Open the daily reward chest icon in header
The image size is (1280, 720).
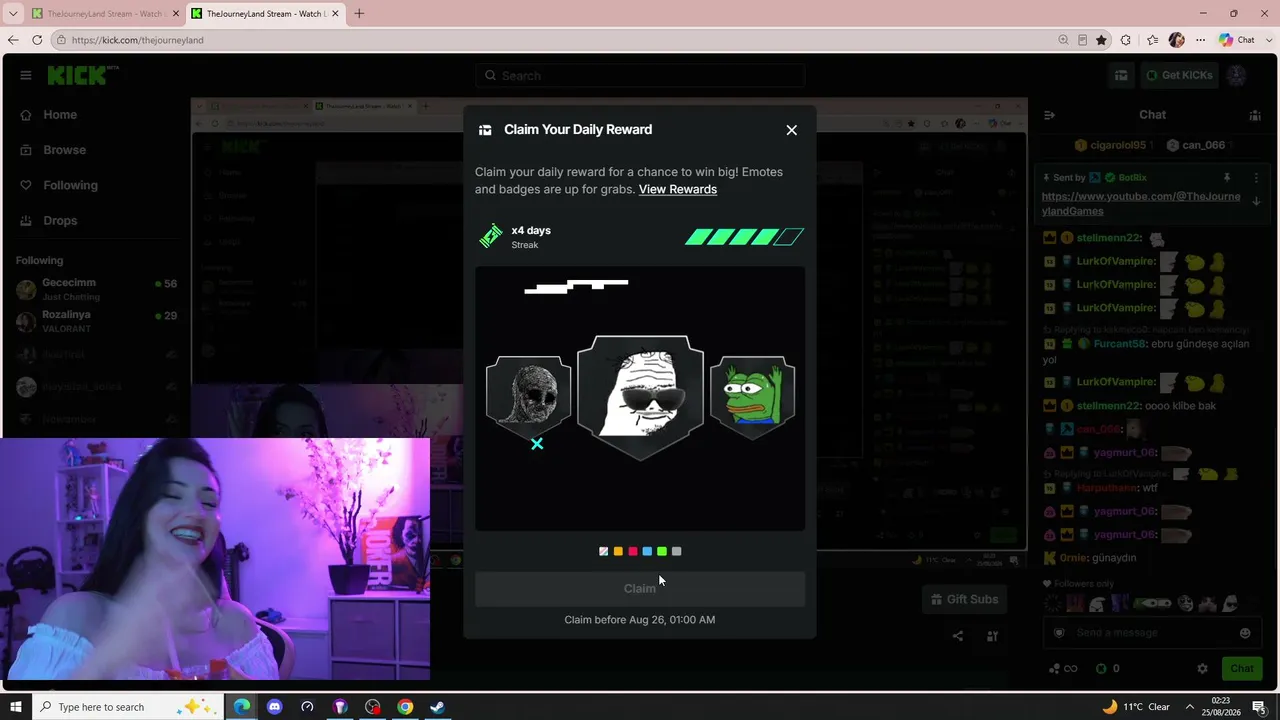point(1121,75)
